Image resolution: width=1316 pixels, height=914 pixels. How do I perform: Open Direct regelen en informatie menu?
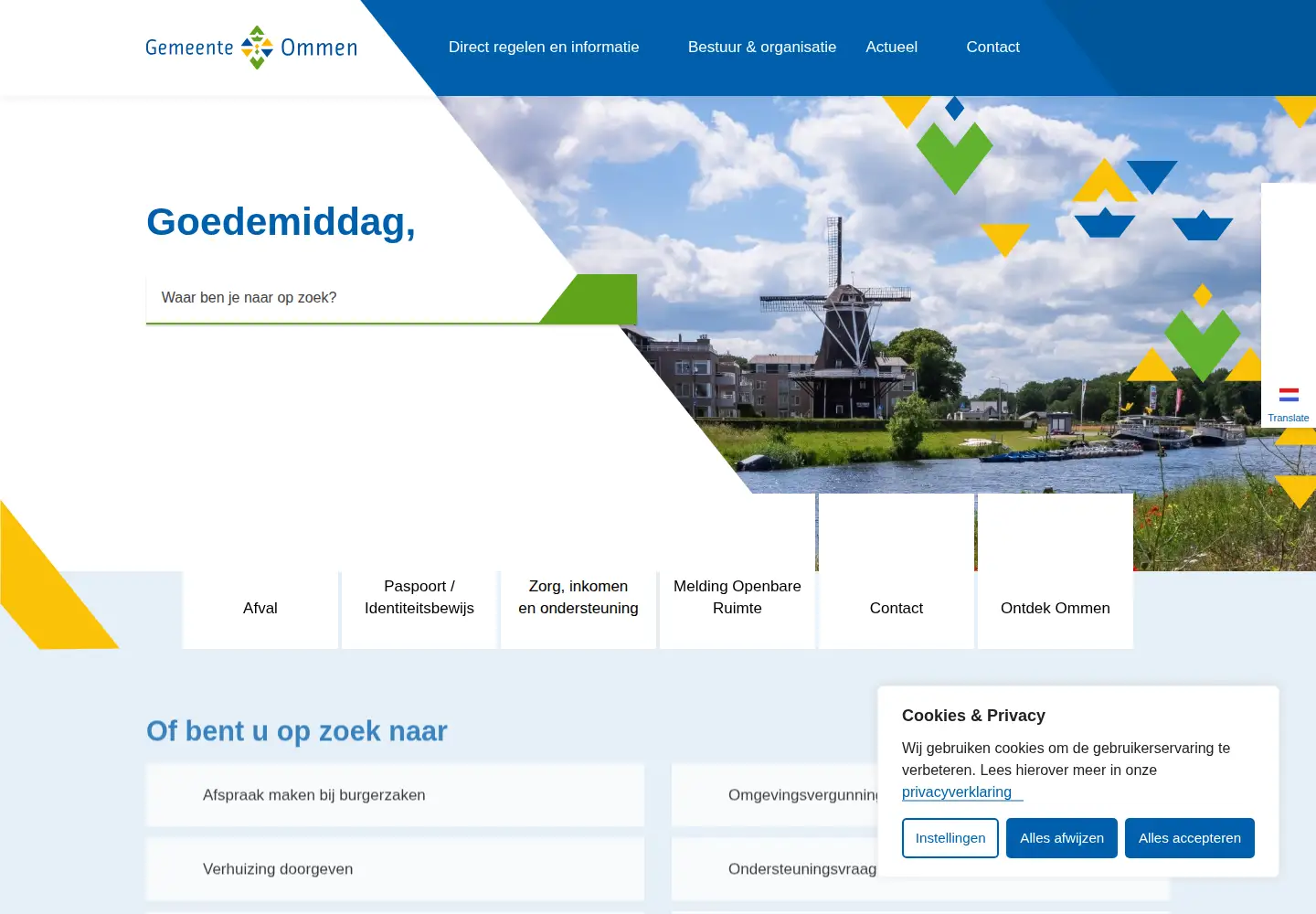point(544,48)
